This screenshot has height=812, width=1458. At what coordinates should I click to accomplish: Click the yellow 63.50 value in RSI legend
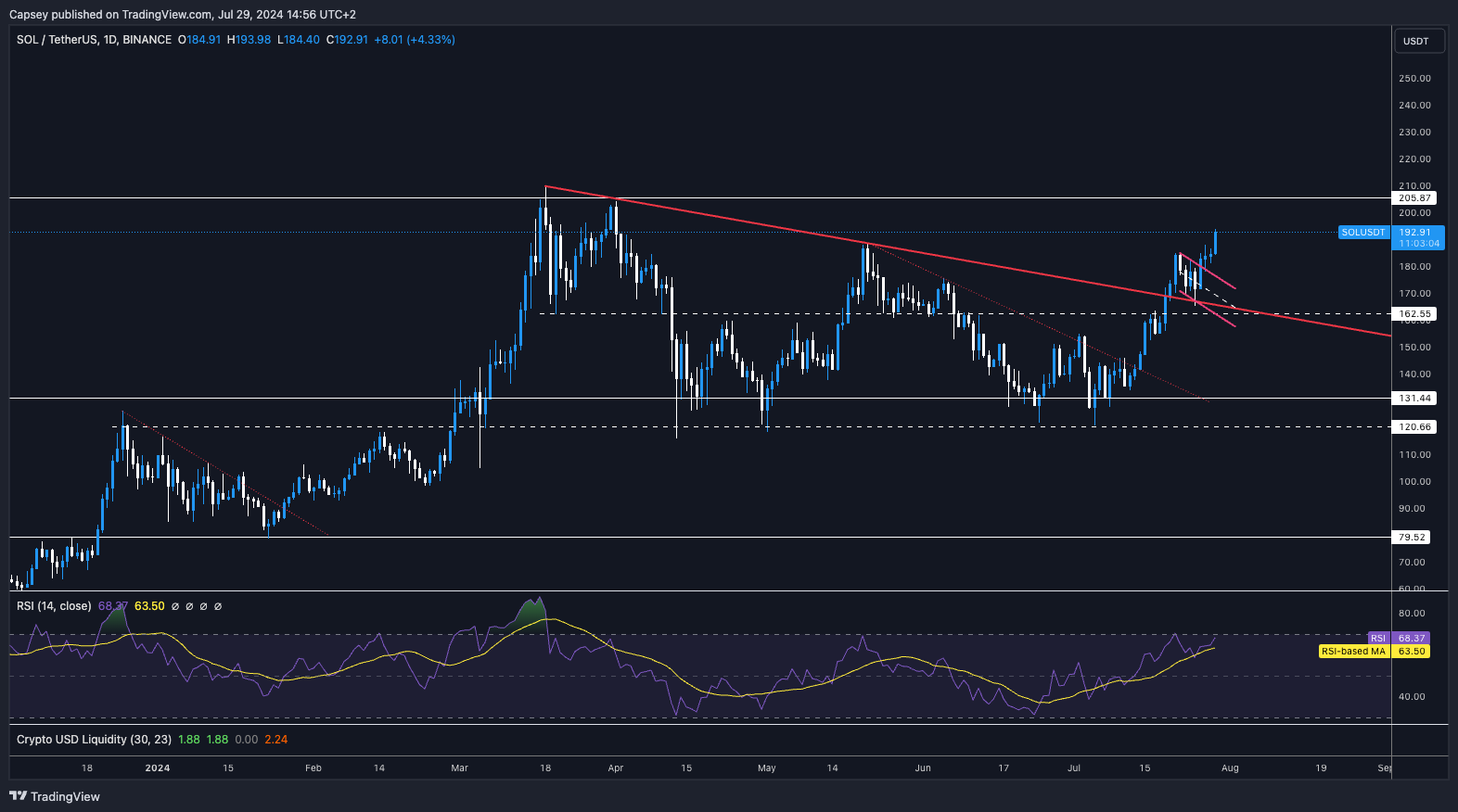click(x=149, y=606)
